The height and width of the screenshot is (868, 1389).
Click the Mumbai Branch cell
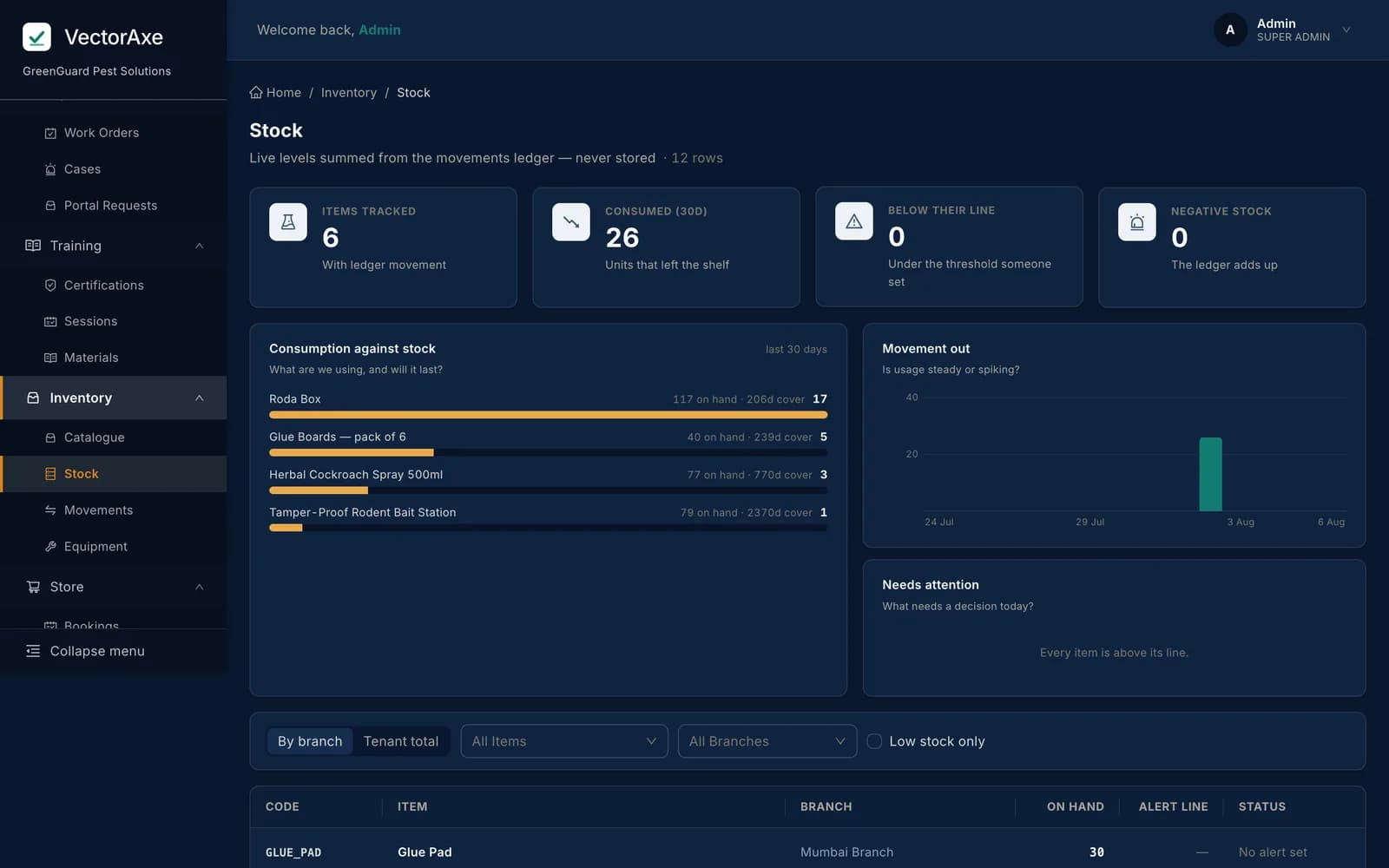[846, 852]
